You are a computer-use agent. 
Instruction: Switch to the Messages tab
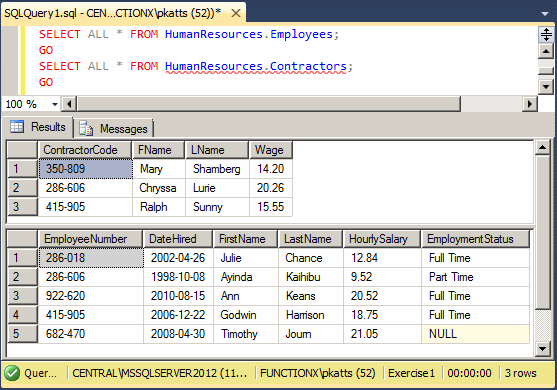[x=114, y=129]
